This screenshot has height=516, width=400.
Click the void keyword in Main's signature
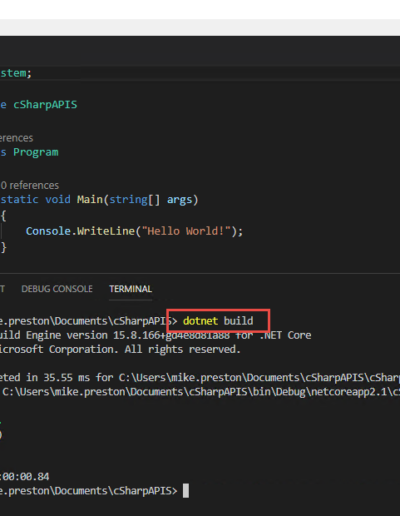[58, 200]
